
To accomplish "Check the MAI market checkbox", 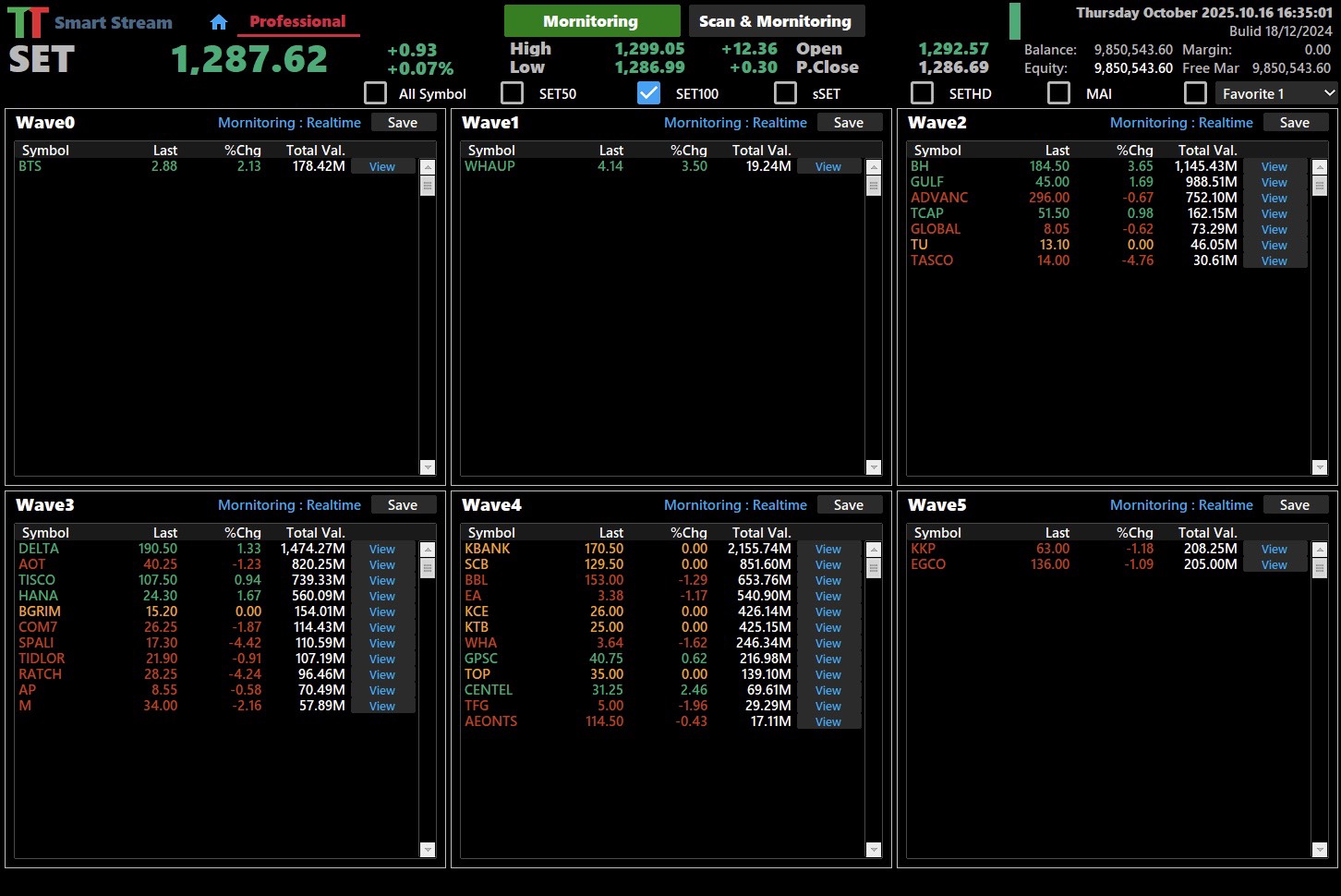I will pyautogui.click(x=1058, y=93).
